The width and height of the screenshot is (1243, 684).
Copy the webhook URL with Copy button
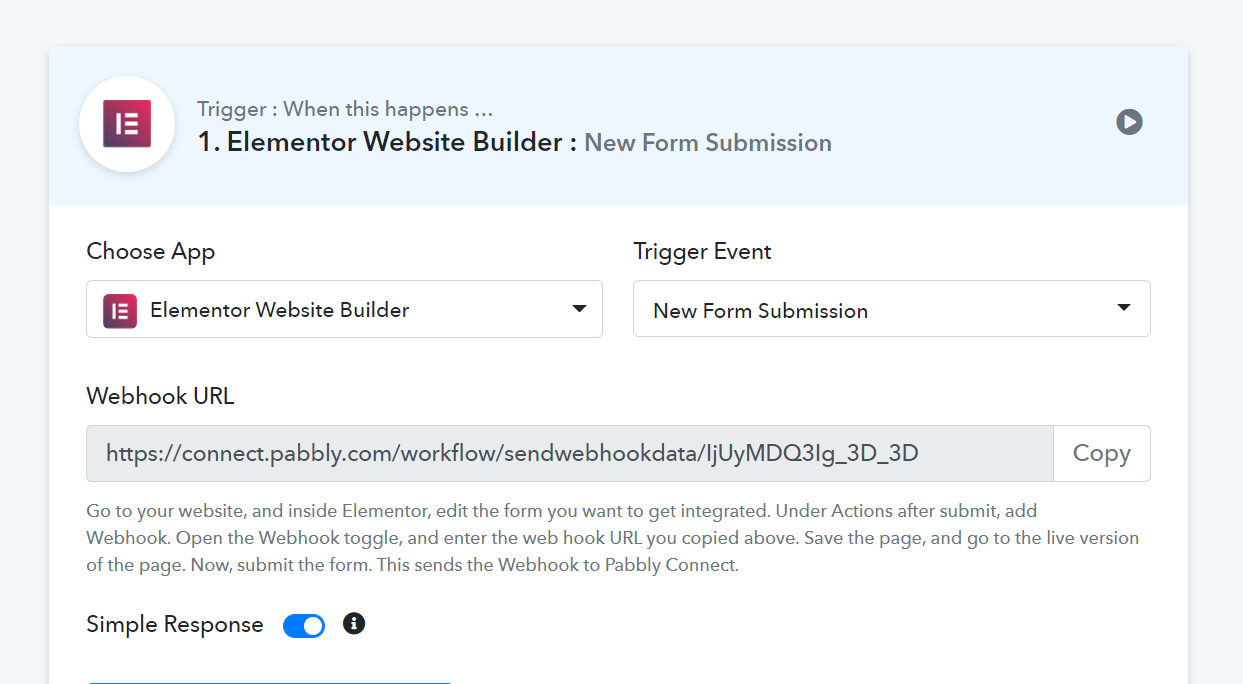(x=1102, y=453)
